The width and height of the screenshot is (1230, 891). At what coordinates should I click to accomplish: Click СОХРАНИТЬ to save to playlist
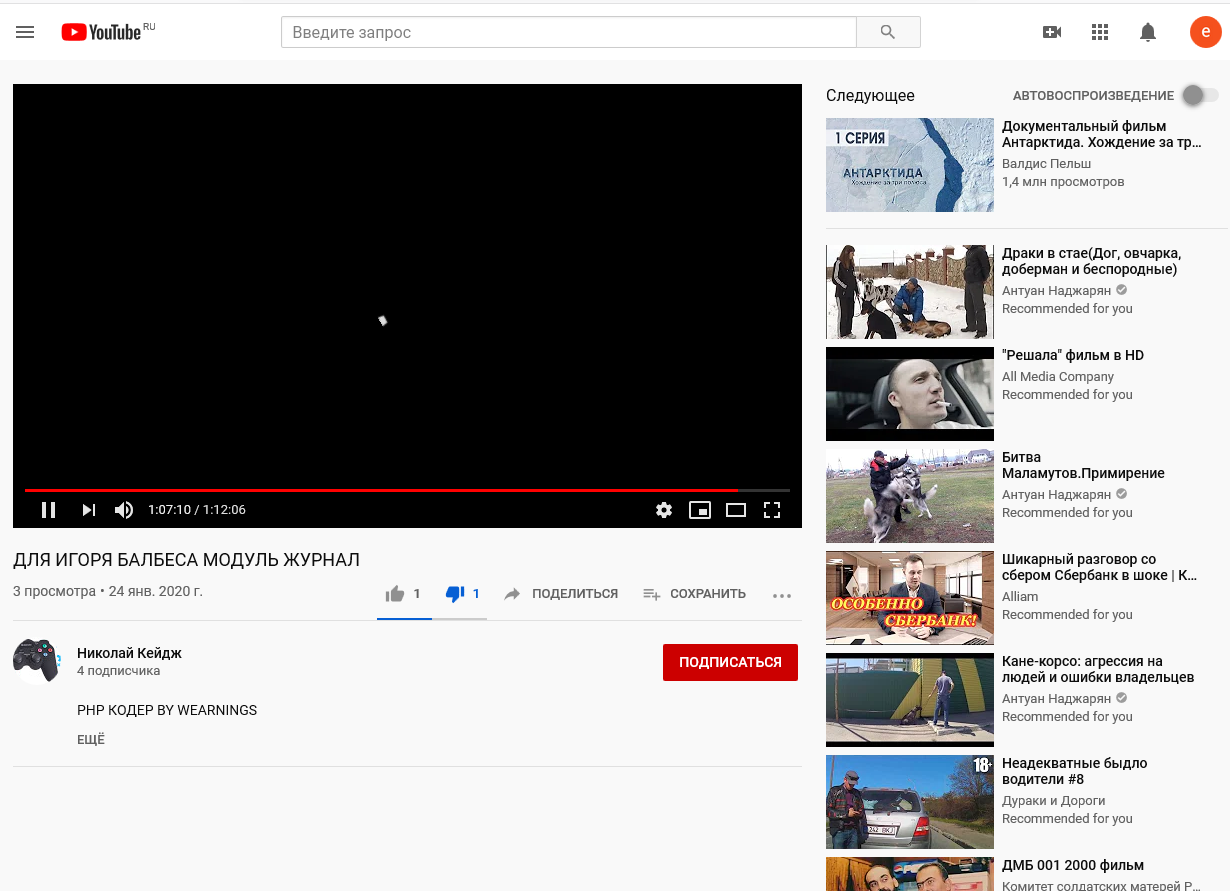[x=695, y=594]
